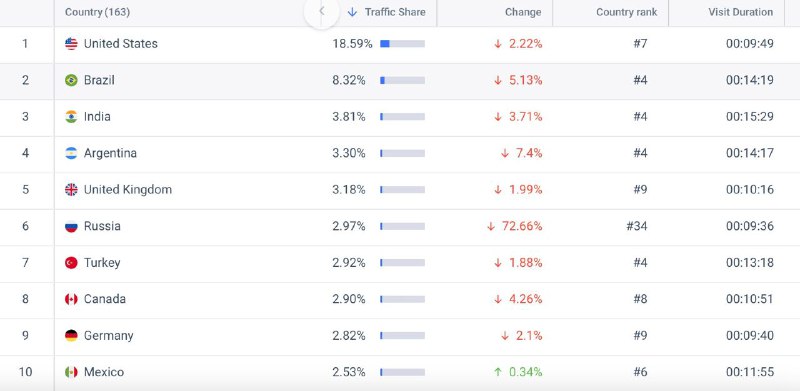The image size is (800, 391).
Task: Open the United Kingdom country link
Action: (128, 190)
